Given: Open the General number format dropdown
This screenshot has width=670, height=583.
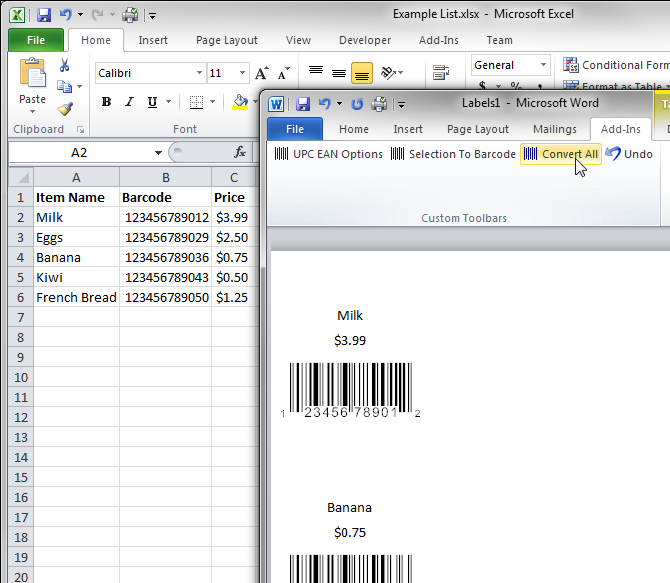Looking at the screenshot, I should click(543, 65).
